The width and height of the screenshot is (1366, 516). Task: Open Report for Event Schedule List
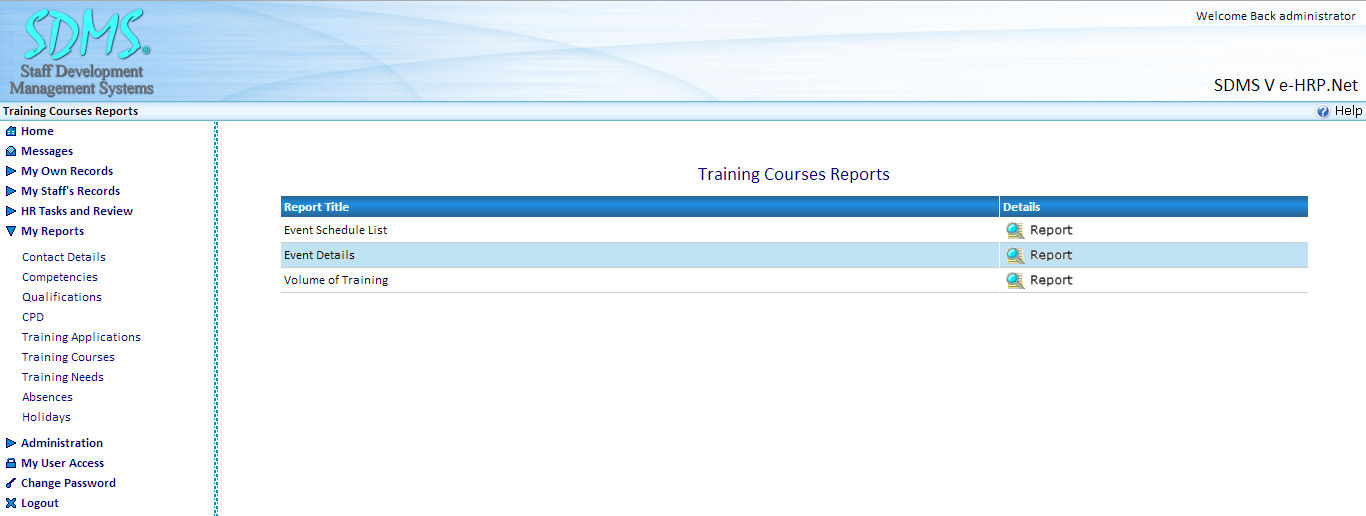(x=1051, y=230)
